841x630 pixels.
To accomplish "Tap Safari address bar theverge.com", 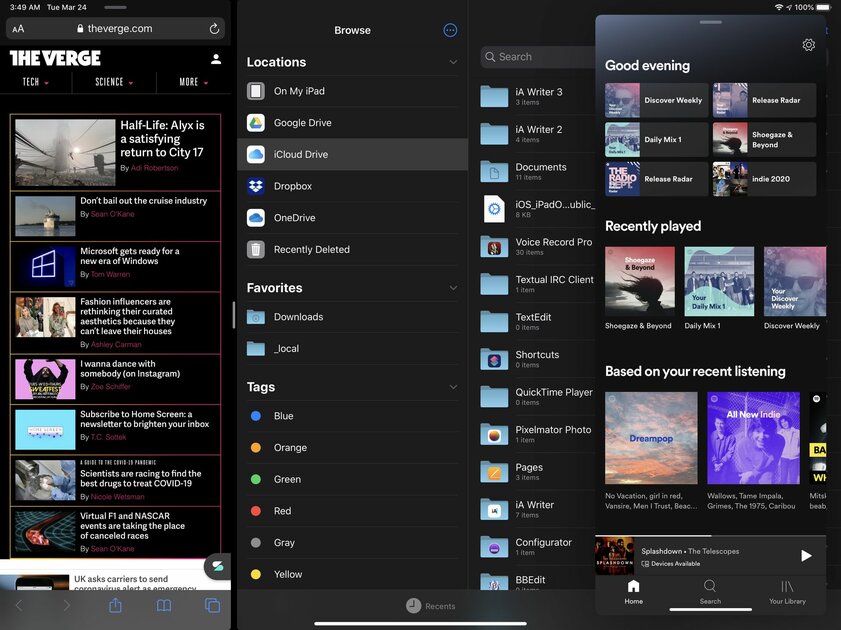I will (115, 29).
